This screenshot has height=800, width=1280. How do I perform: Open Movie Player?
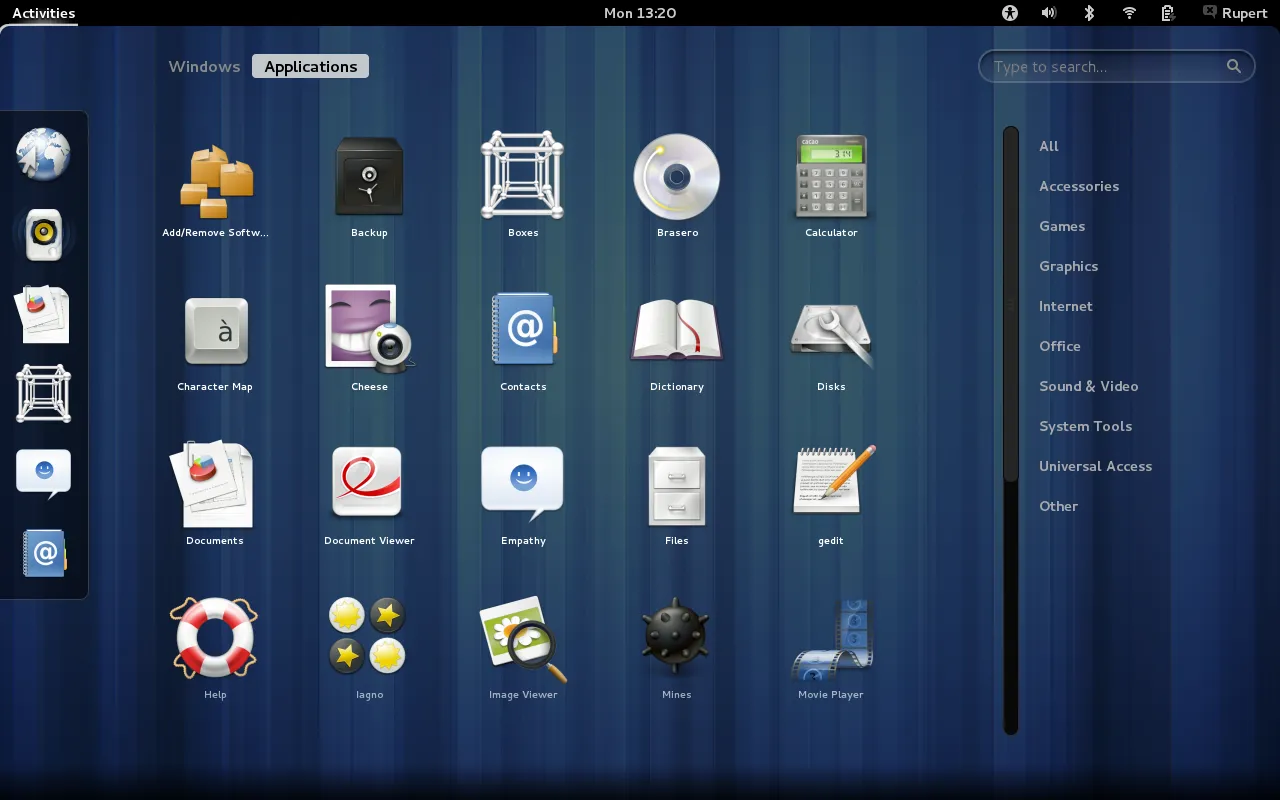tap(831, 637)
